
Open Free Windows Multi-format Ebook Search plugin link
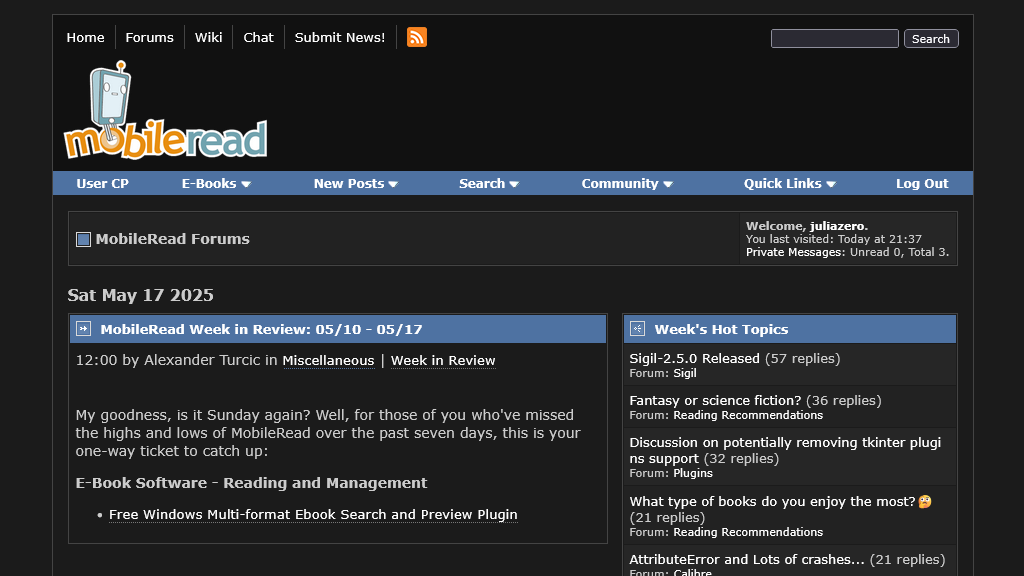click(x=313, y=515)
